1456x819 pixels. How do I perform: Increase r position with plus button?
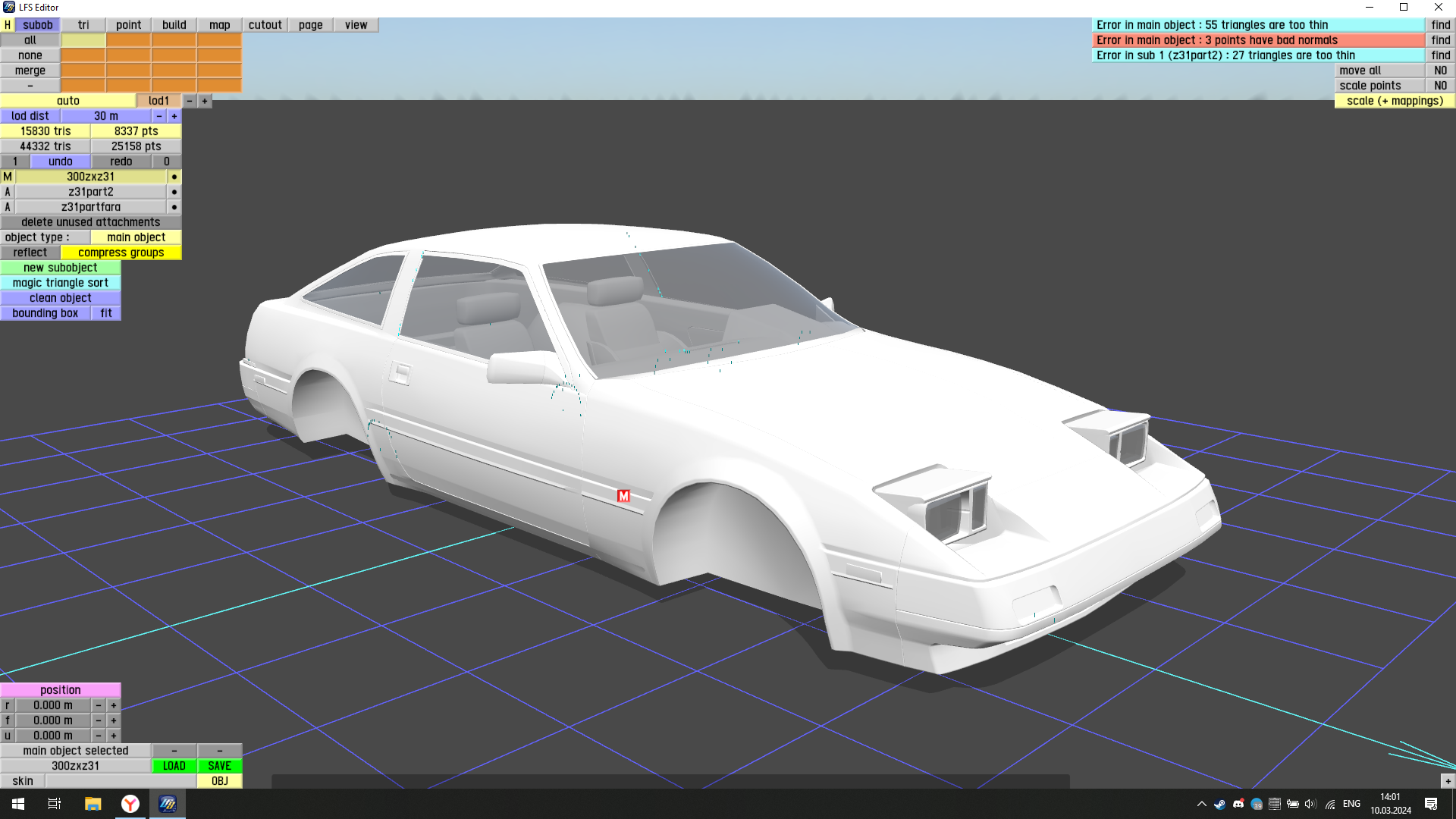click(x=114, y=705)
